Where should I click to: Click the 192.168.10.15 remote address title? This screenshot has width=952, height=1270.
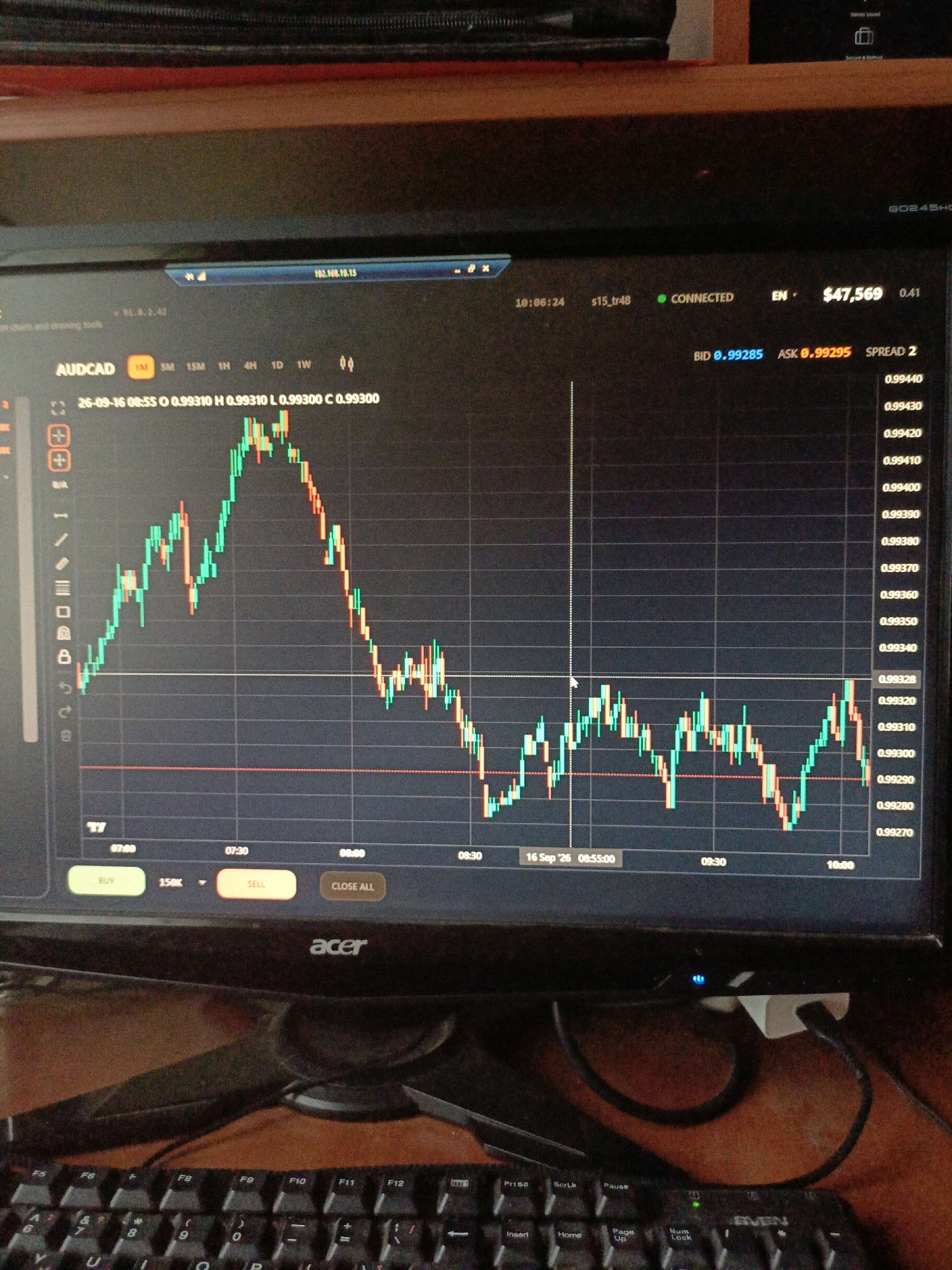(335, 273)
